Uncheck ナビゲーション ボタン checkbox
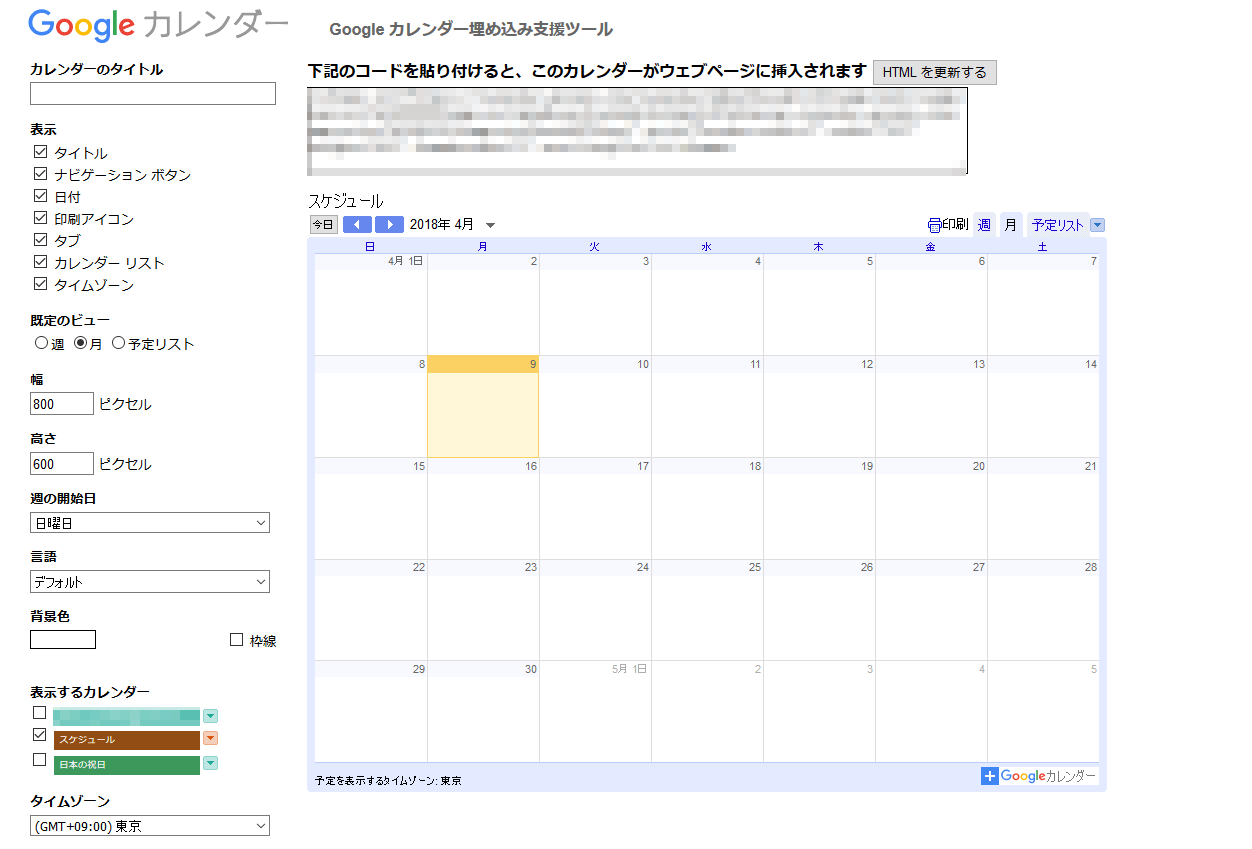The height and width of the screenshot is (849, 1252). (x=41, y=174)
